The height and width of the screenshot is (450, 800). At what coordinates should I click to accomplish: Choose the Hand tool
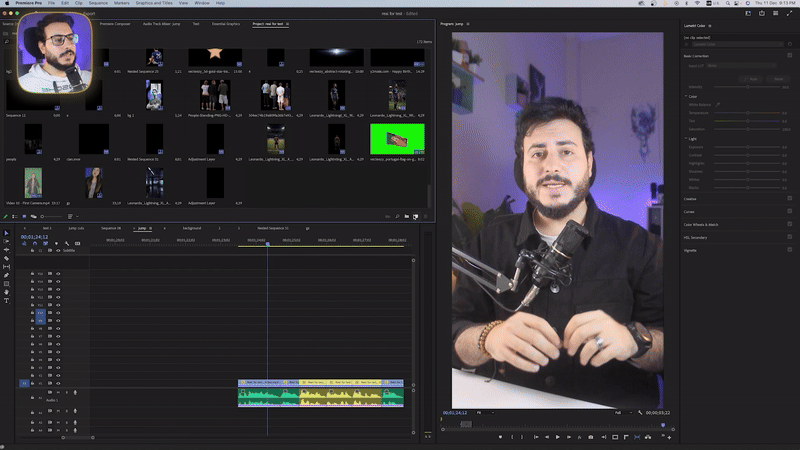[6, 292]
